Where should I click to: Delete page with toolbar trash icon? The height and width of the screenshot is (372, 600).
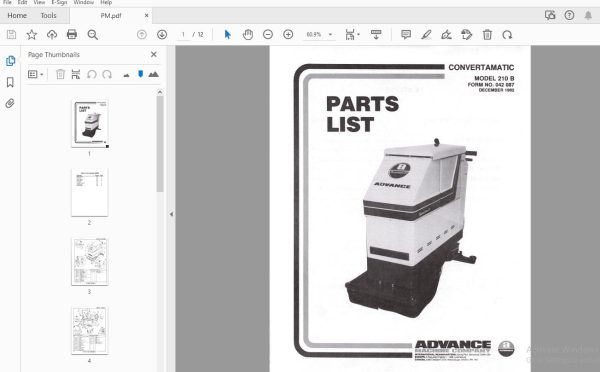tap(487, 34)
